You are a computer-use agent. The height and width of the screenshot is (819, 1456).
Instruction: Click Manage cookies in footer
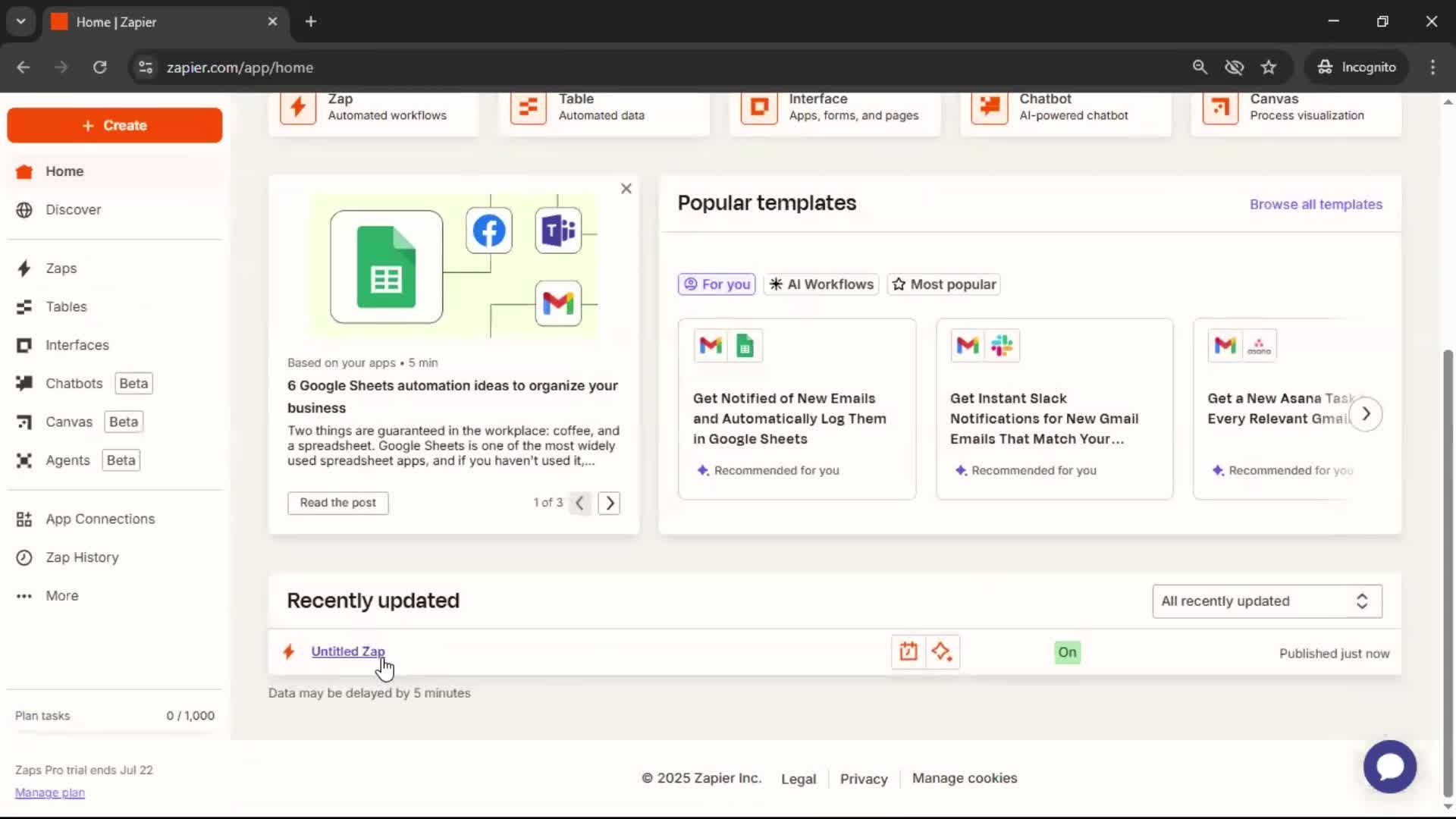tap(965, 778)
